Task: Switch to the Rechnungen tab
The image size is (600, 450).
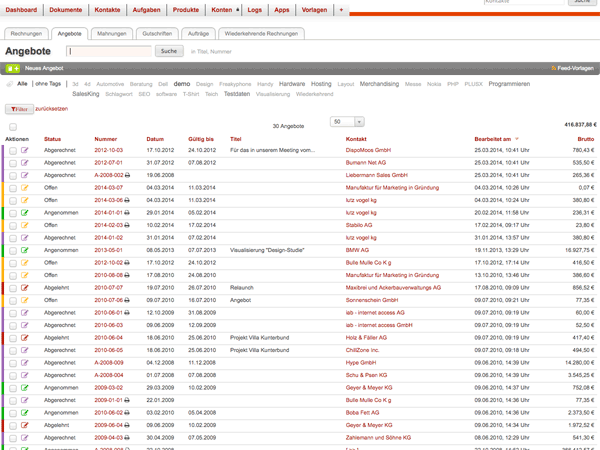Action: click(26, 34)
